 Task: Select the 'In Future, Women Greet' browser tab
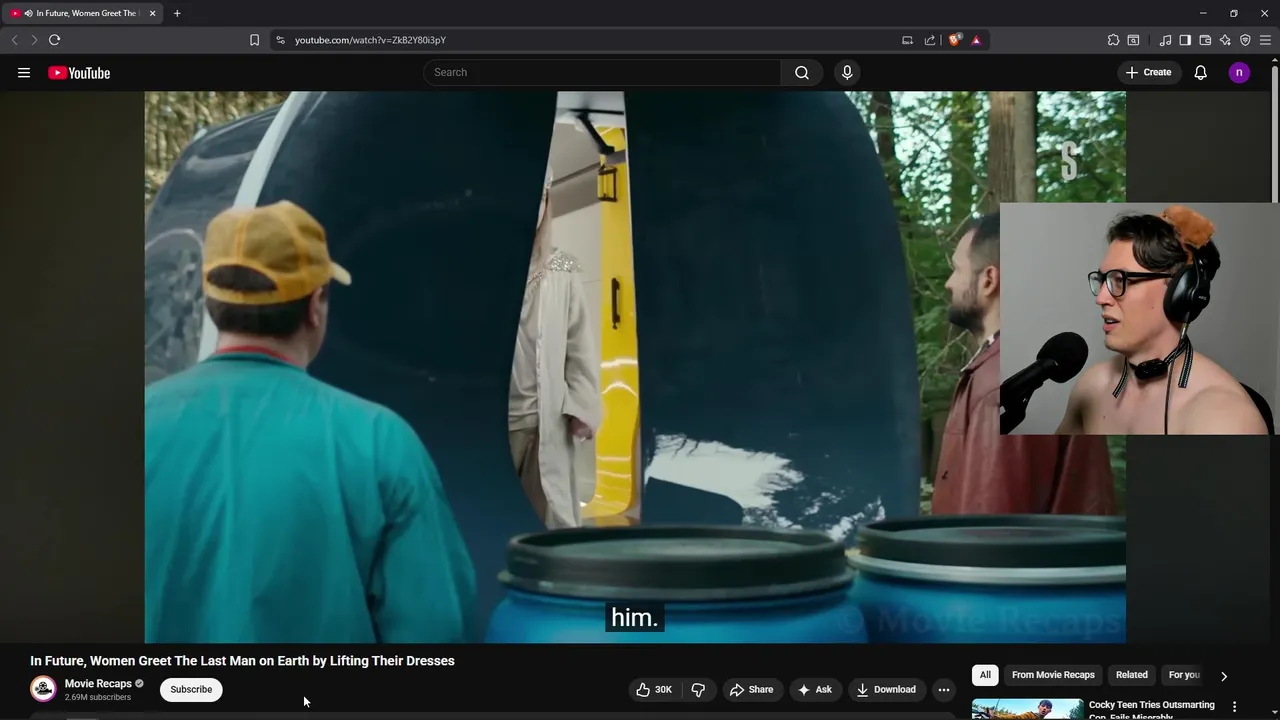(83, 13)
